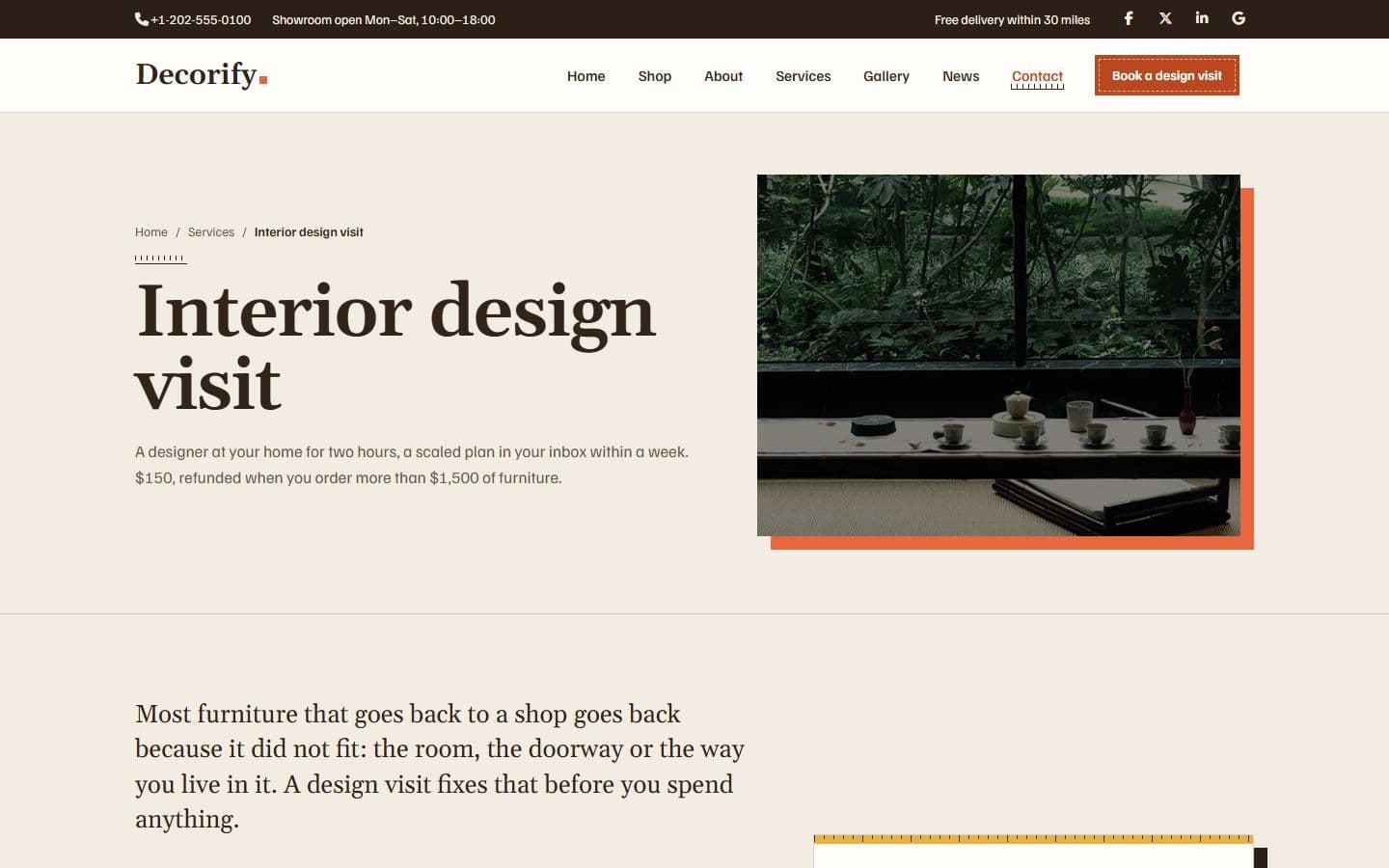Click the Book a design visit button
Viewport: 1389px width, 868px height.
1167,75
